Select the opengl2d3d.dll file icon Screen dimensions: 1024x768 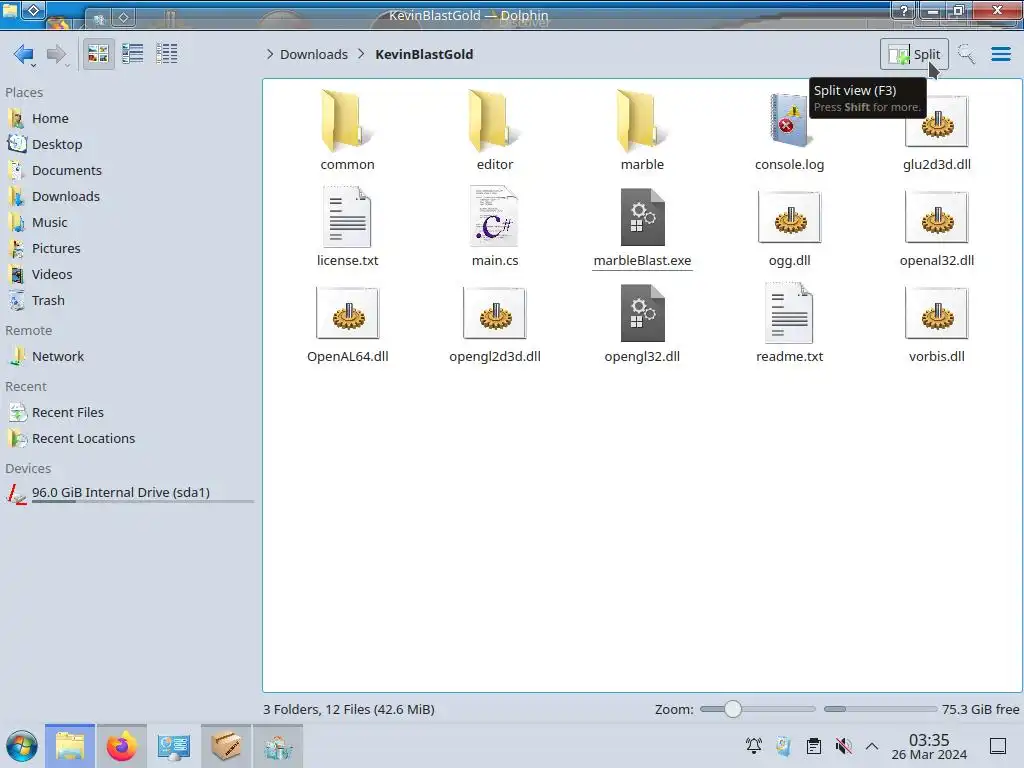click(x=495, y=313)
